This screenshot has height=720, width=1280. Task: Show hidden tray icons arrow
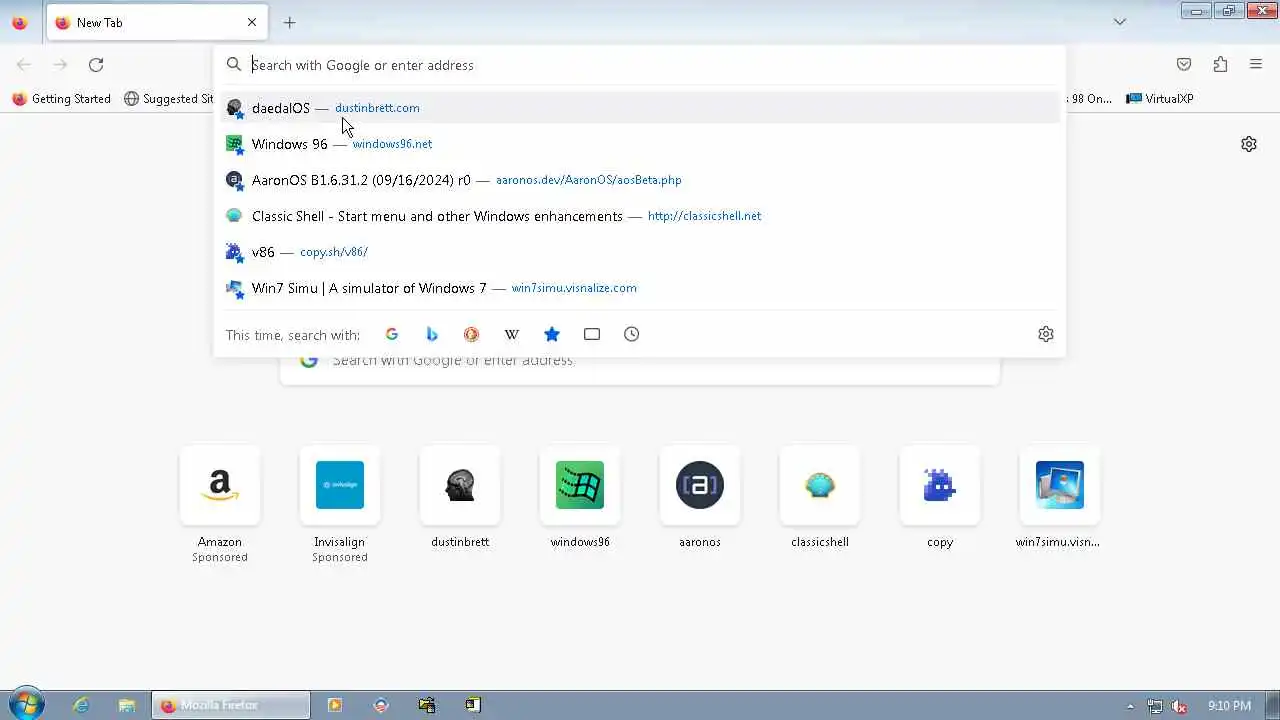(x=1131, y=706)
